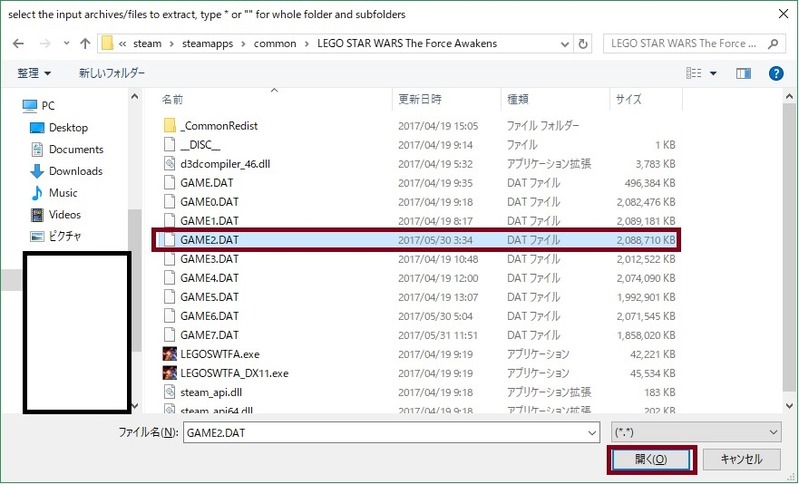Click the GAME0.DAT file icon
Image resolution: width=799 pixels, height=484 pixels.
click(x=170, y=202)
